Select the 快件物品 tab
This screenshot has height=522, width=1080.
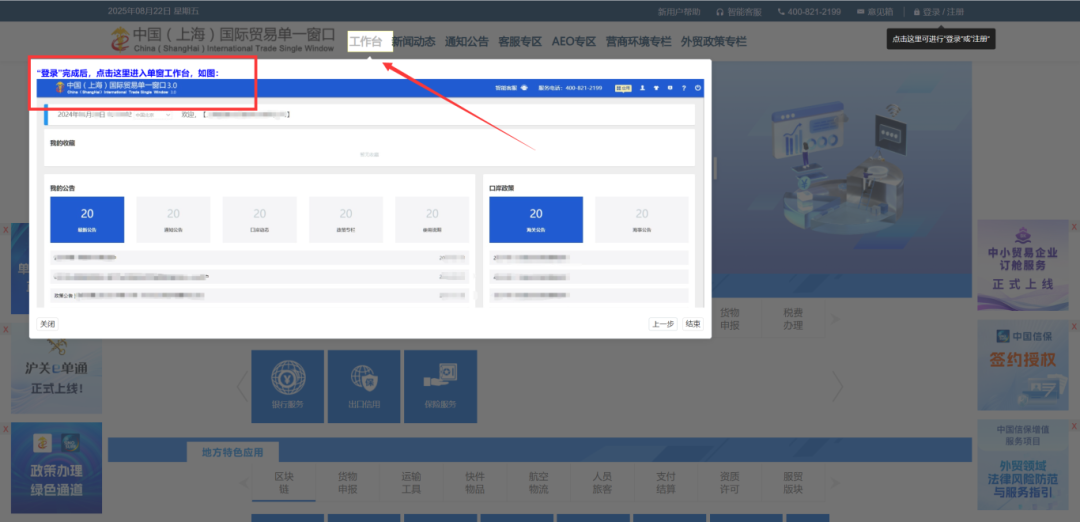coord(475,482)
